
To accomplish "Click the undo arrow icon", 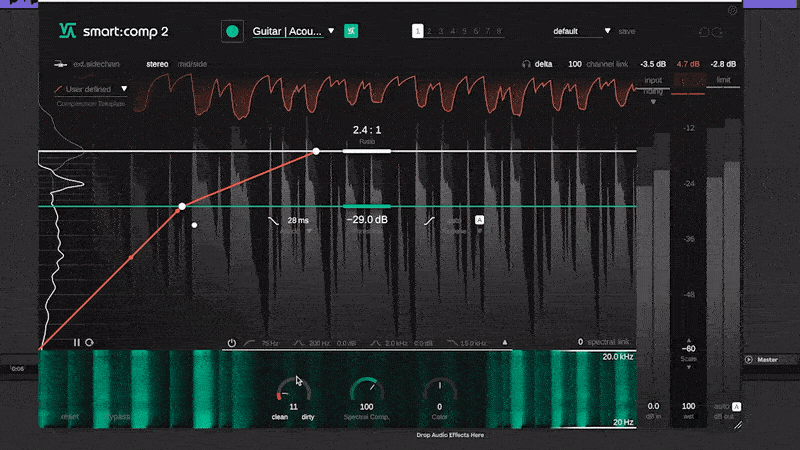I will tap(704, 32).
